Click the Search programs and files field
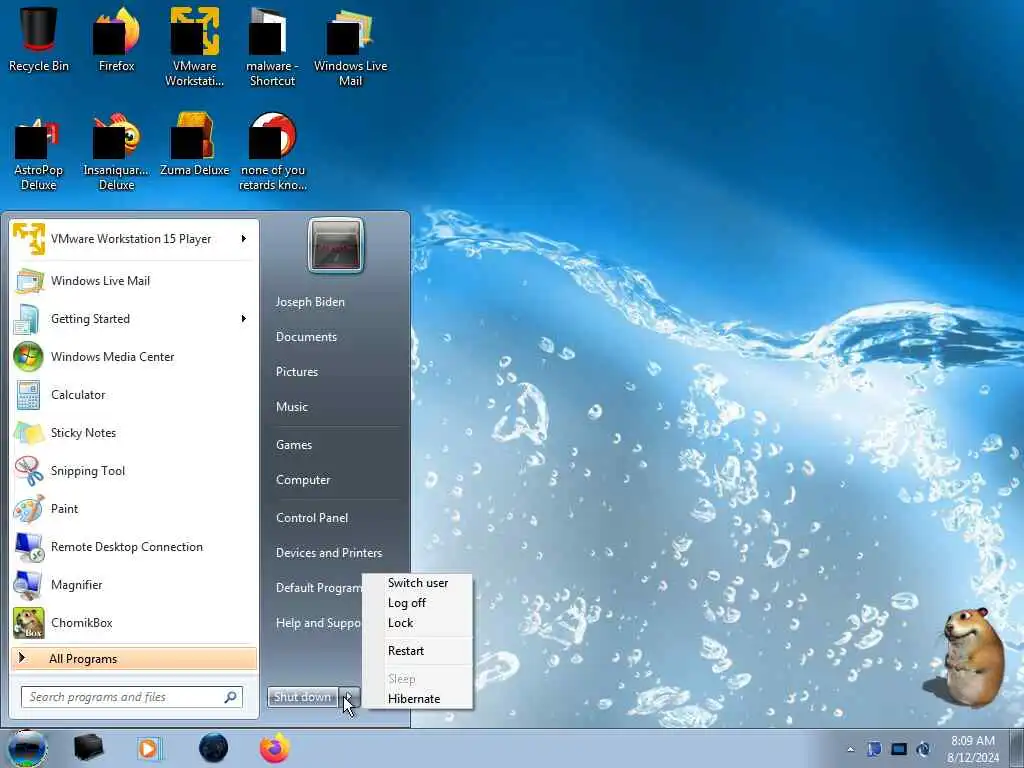This screenshot has height=768, width=1024. coord(132,697)
